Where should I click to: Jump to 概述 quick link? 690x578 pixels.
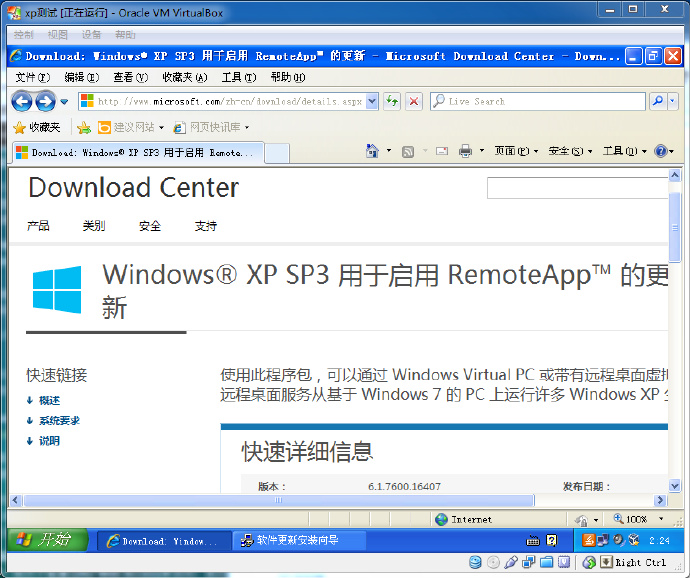point(49,401)
